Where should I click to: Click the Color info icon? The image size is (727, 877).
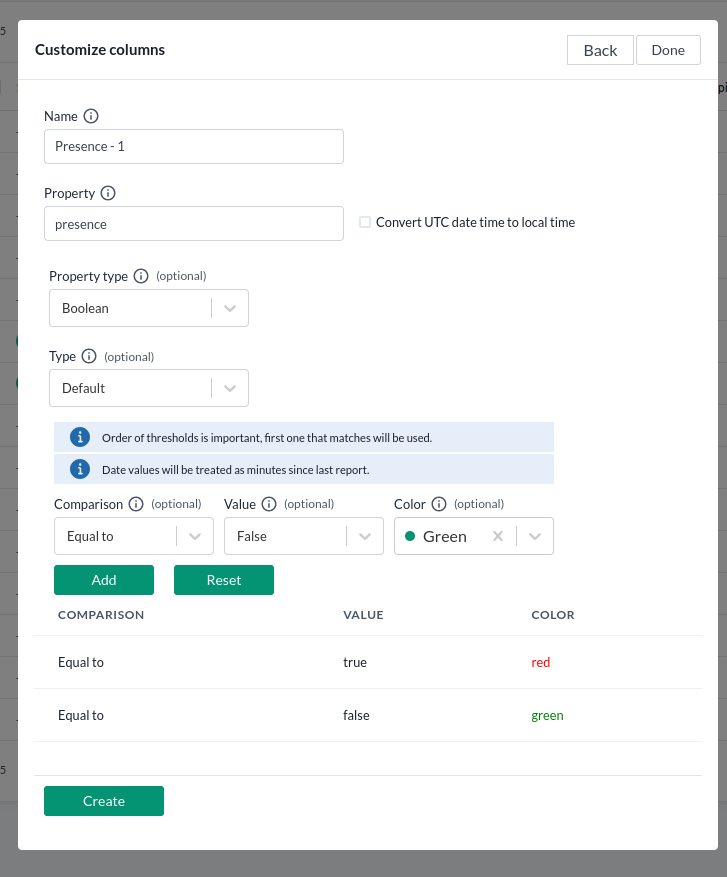[439, 504]
